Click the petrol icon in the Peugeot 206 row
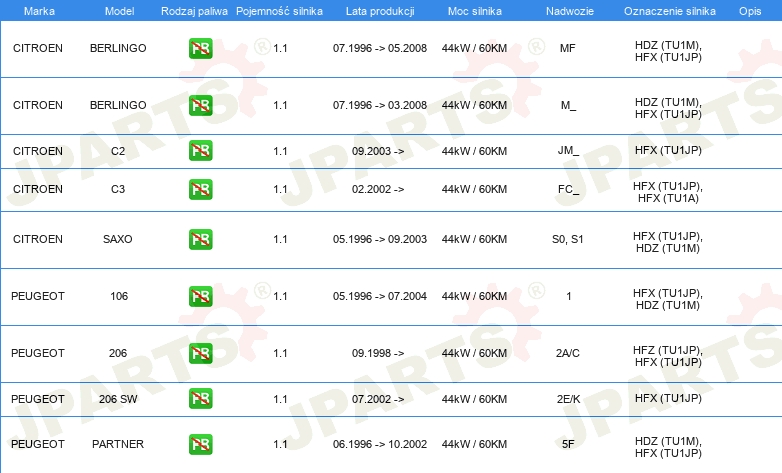The width and height of the screenshot is (782, 473). tap(200, 353)
